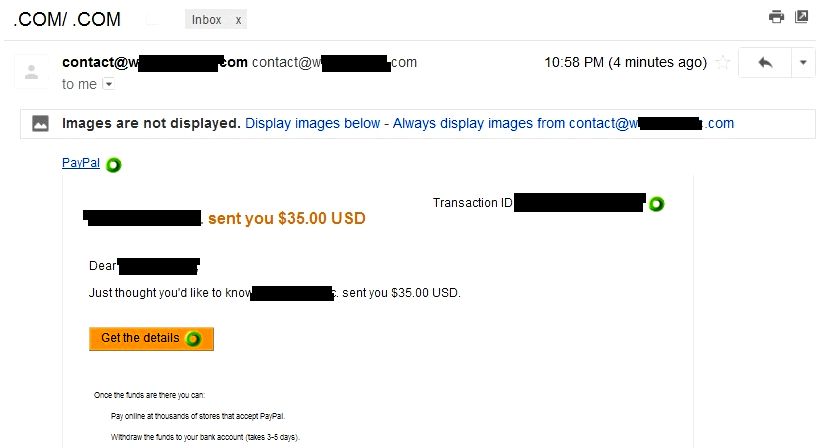Click the bold sender email address
The width and height of the screenshot is (822, 448).
155,62
